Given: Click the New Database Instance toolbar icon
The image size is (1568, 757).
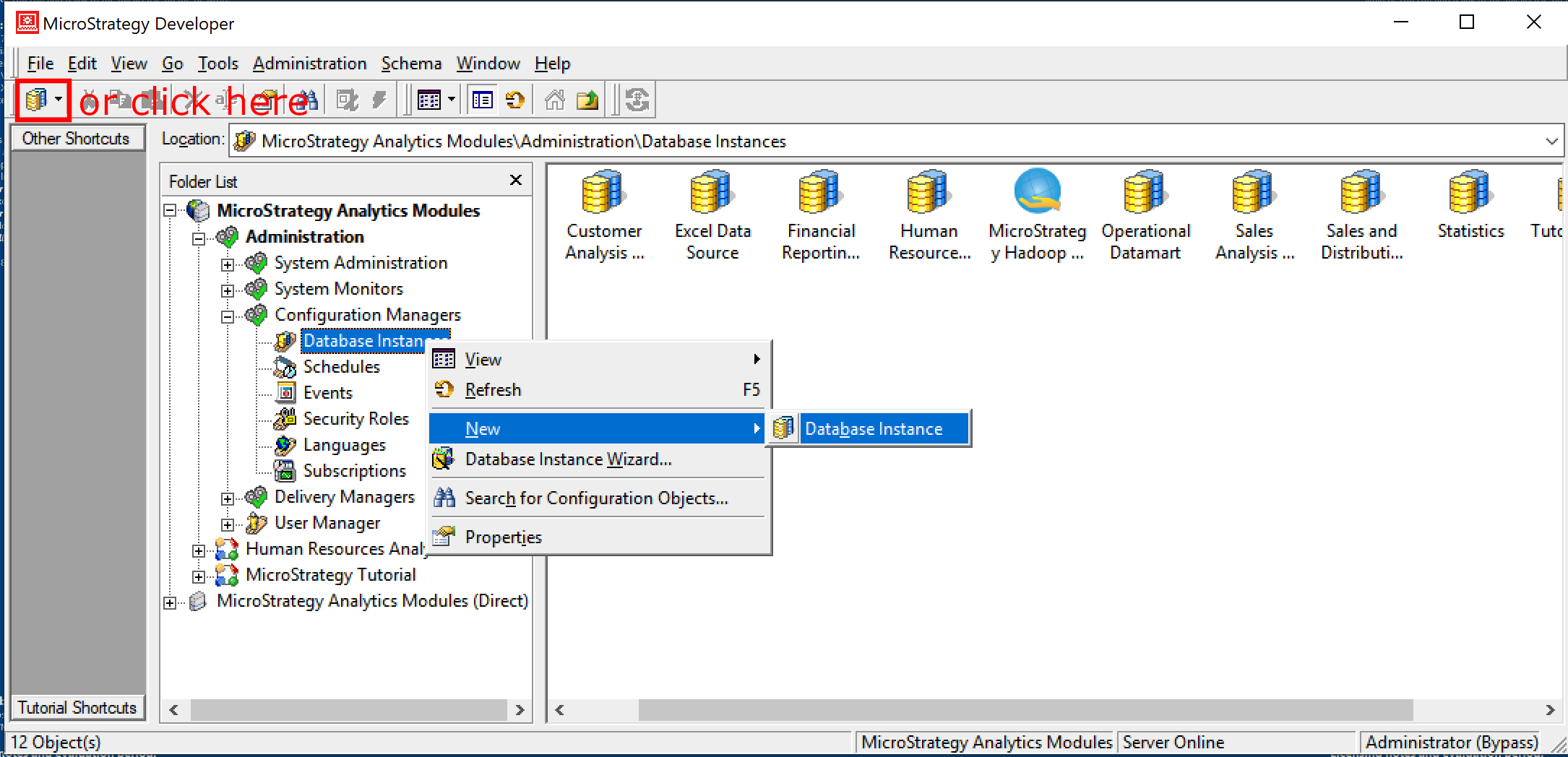Looking at the screenshot, I should coord(36,100).
